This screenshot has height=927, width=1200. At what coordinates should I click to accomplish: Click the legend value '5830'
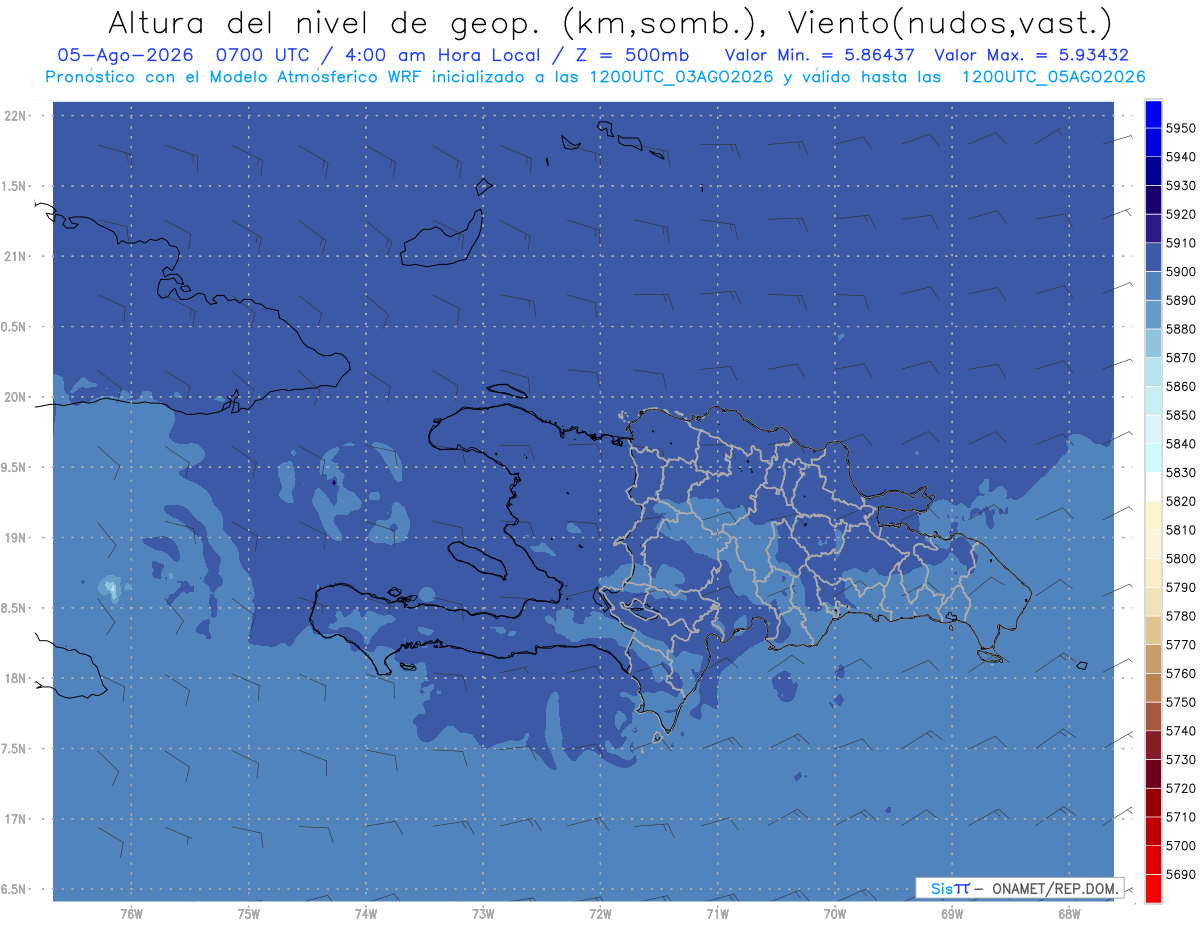pyautogui.click(x=1180, y=472)
